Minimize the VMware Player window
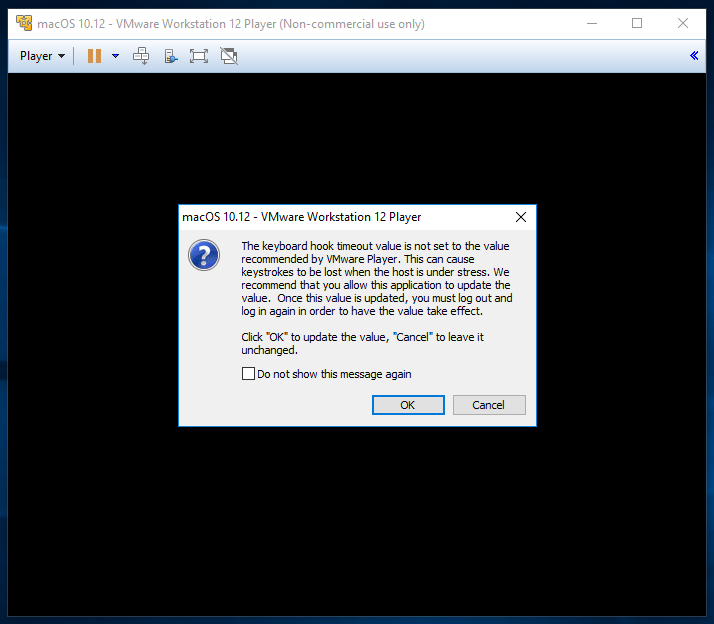Screen dimensions: 714x624 click(x=592, y=23)
